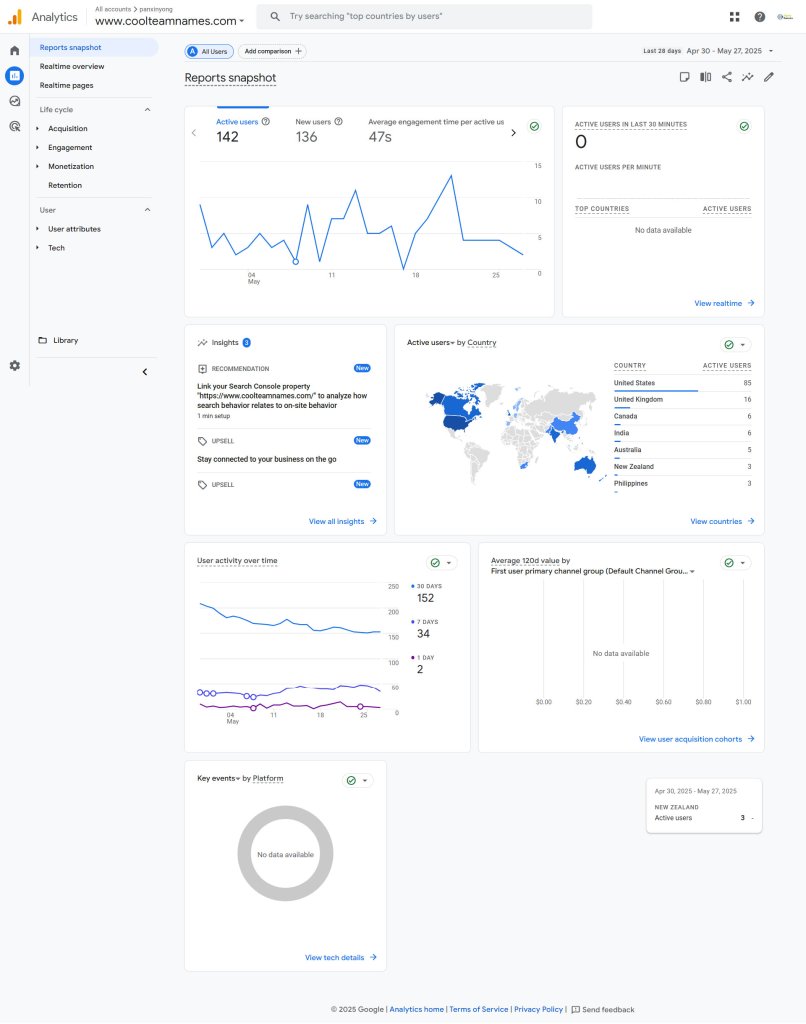Click the pencil Edit report icon
The width and height of the screenshot is (806, 1024).
coord(769,77)
